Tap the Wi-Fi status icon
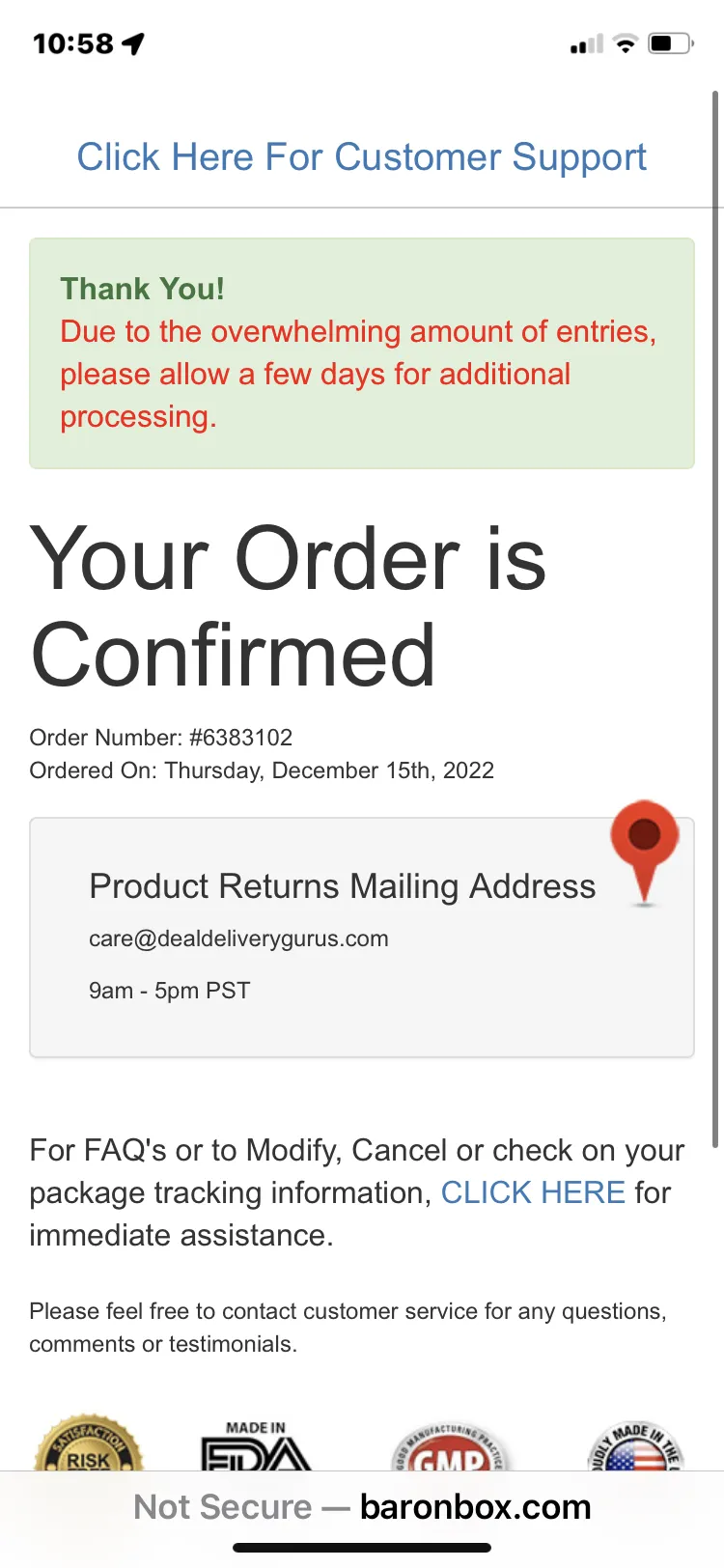 pos(626,43)
